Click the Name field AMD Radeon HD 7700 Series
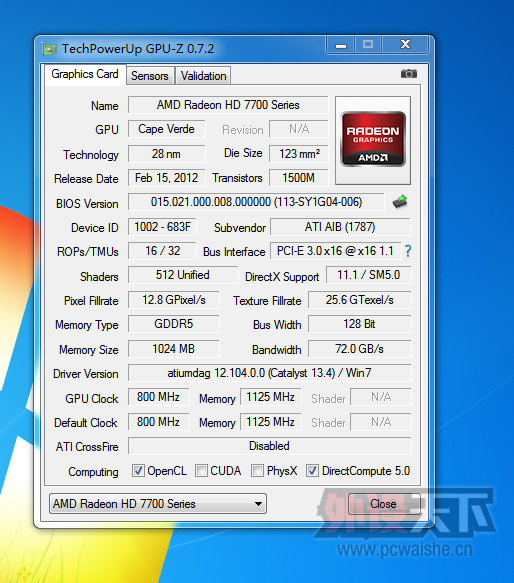 pos(228,105)
